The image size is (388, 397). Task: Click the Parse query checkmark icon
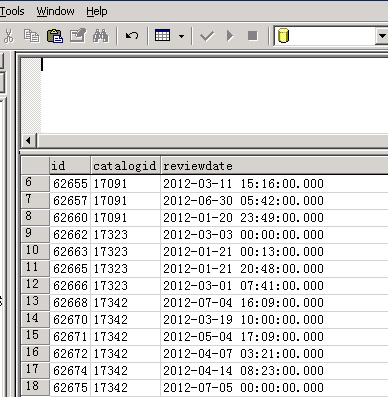pyautogui.click(x=207, y=36)
